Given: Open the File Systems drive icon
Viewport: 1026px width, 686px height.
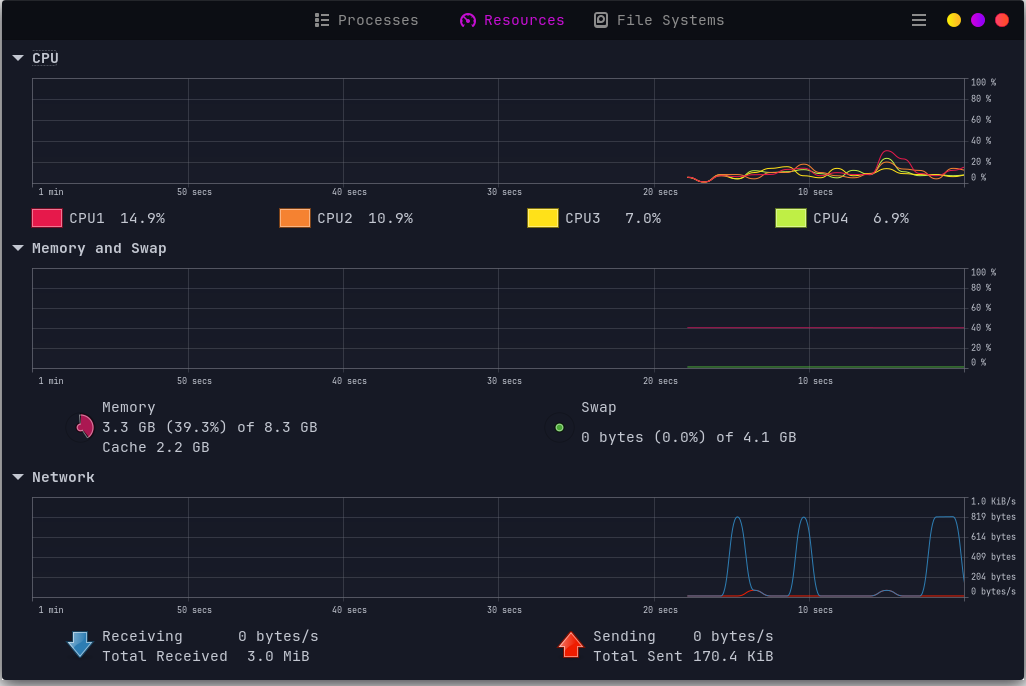Looking at the screenshot, I should (x=601, y=19).
